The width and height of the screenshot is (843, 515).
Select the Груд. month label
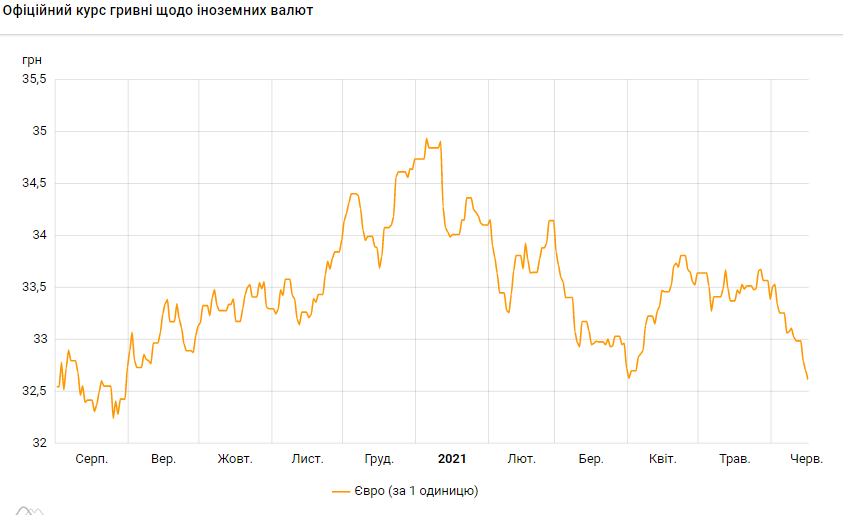[378, 459]
